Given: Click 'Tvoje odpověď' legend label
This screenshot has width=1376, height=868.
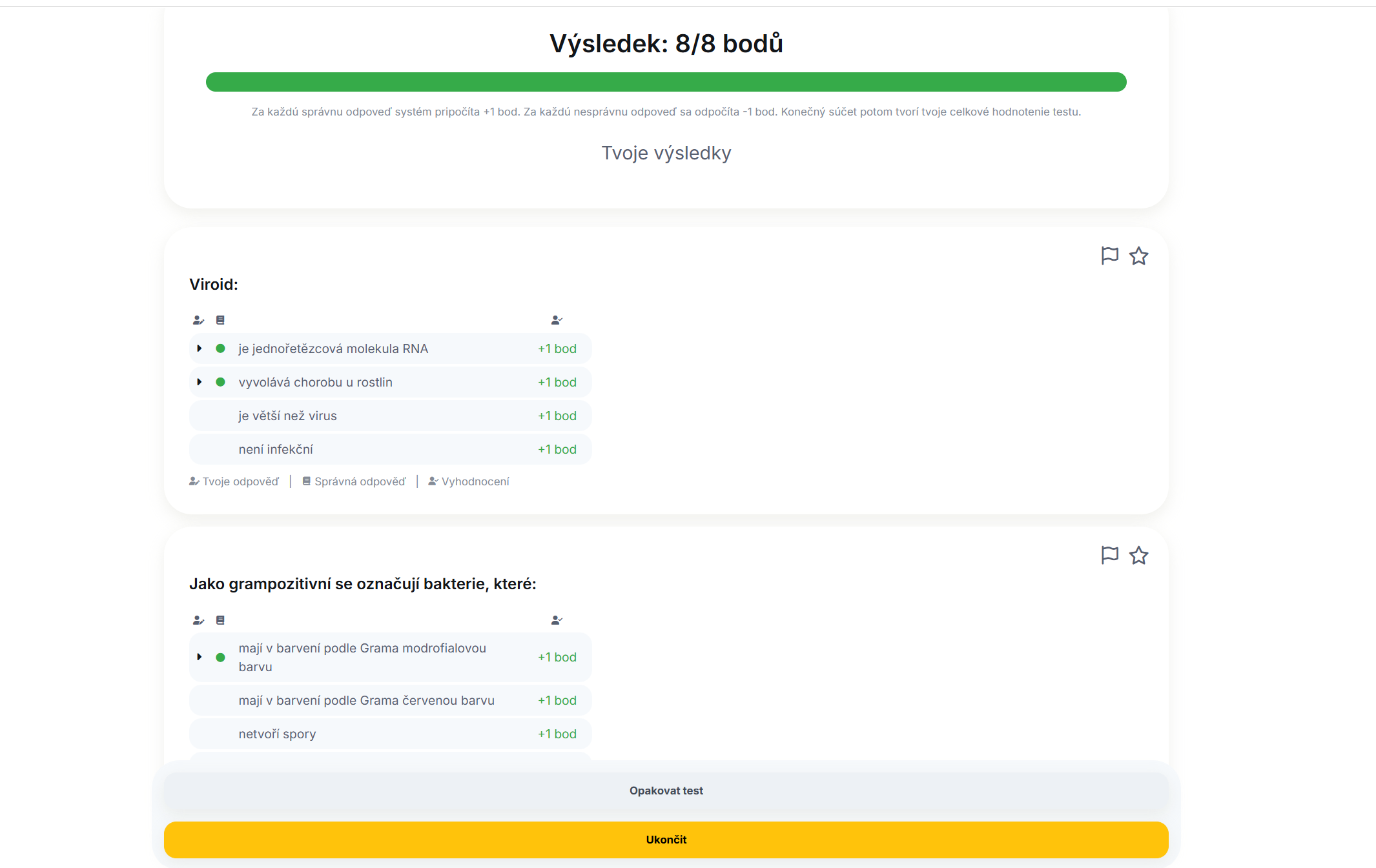Looking at the screenshot, I should click(x=241, y=481).
